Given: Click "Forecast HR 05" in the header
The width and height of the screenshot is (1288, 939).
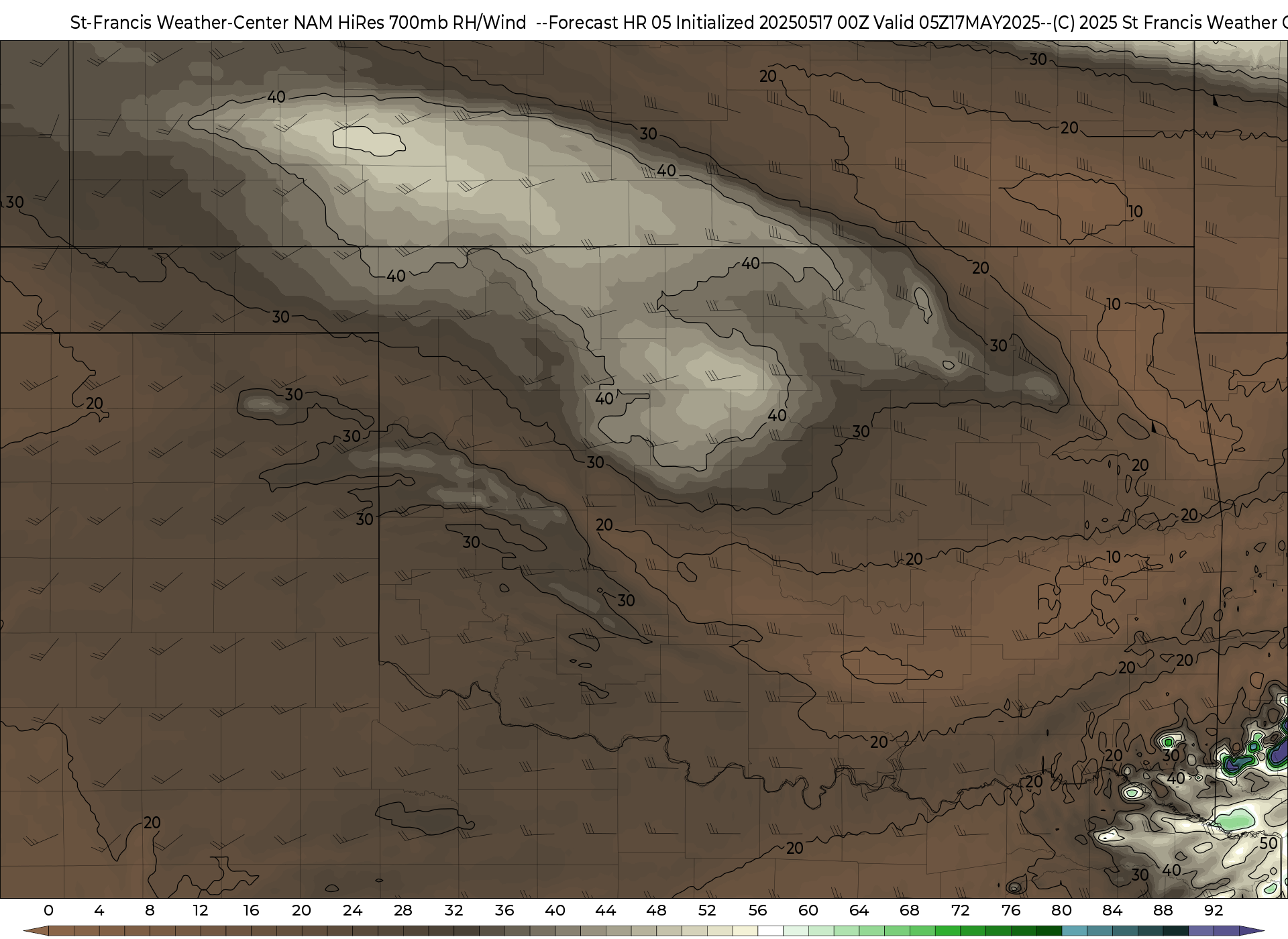Looking at the screenshot, I should [x=610, y=22].
